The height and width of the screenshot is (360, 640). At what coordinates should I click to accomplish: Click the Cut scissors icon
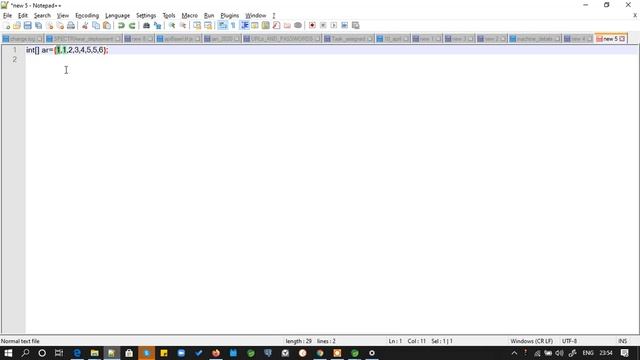click(x=85, y=26)
